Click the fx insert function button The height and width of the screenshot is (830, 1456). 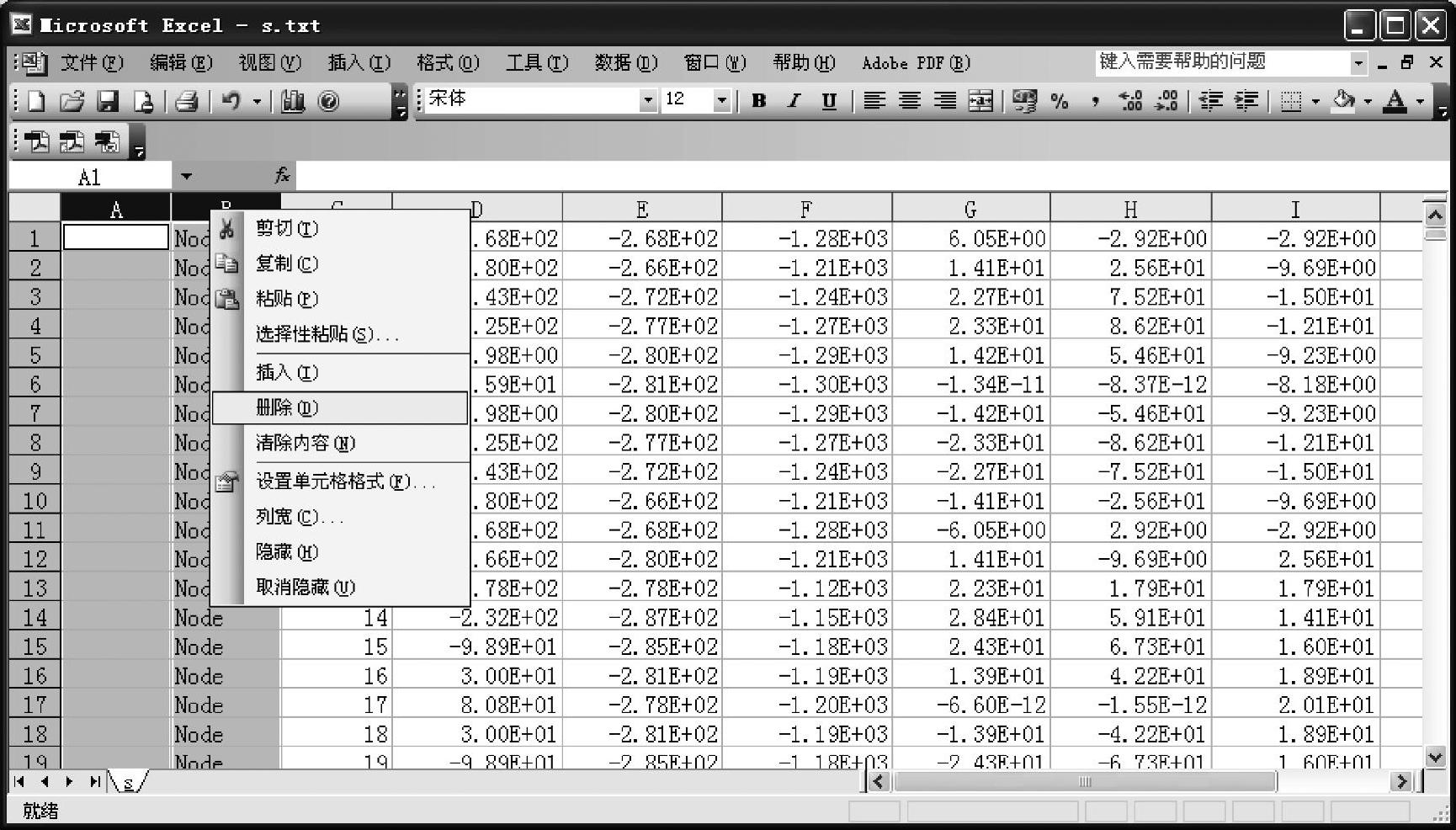282,175
